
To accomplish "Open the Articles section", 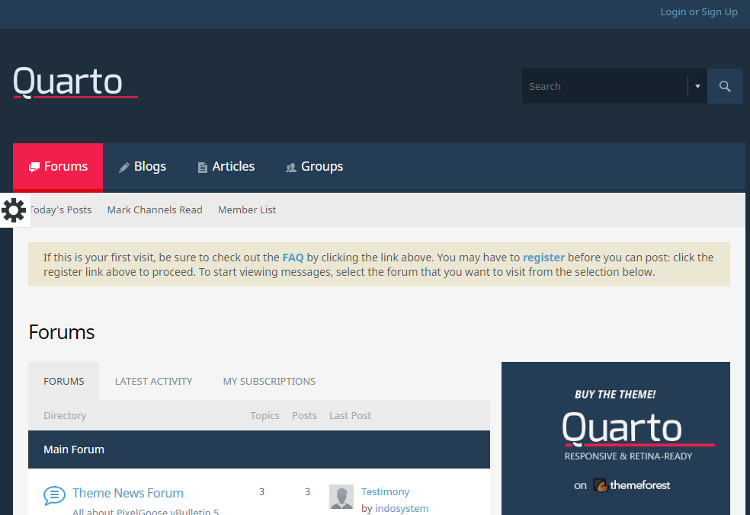I will tap(225, 167).
